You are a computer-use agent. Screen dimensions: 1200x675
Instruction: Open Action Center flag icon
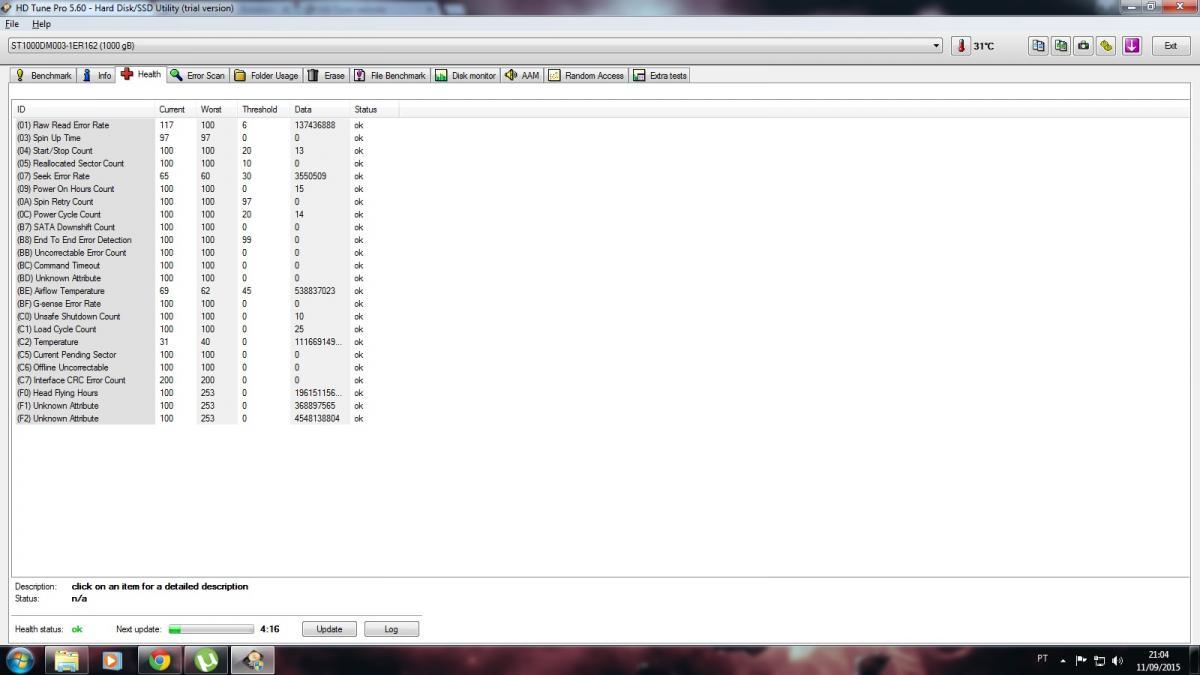tap(1081, 660)
